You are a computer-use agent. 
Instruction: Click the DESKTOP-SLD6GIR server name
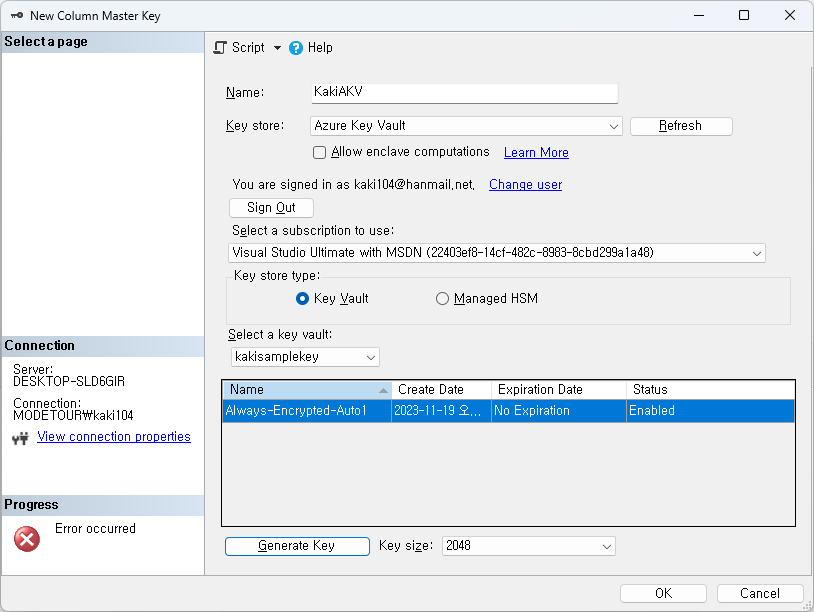69,382
